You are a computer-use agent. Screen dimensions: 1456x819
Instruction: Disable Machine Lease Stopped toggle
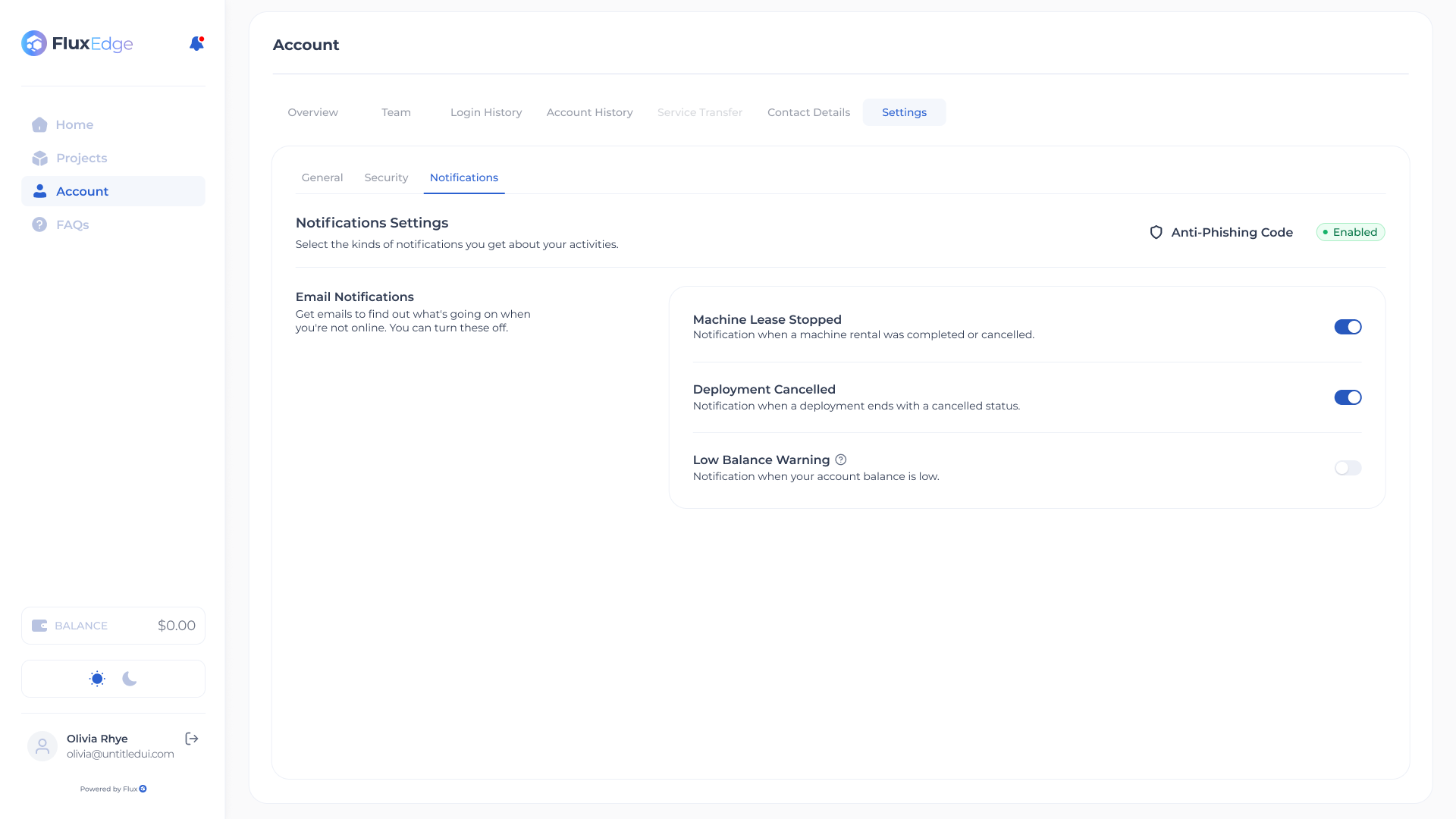(1348, 327)
